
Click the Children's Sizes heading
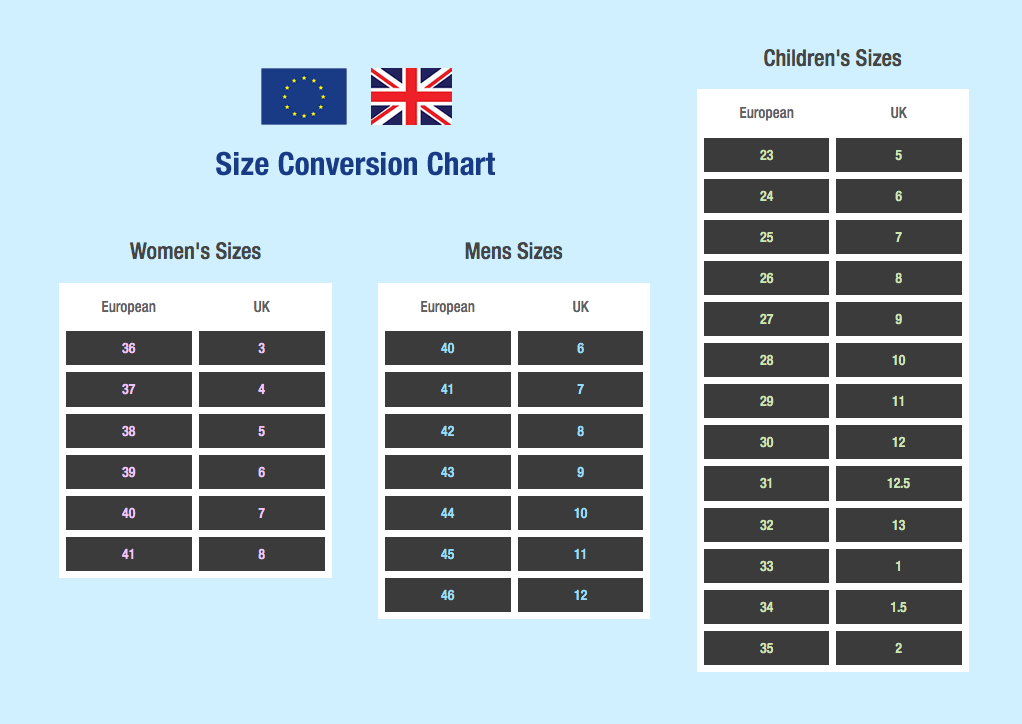tap(832, 58)
